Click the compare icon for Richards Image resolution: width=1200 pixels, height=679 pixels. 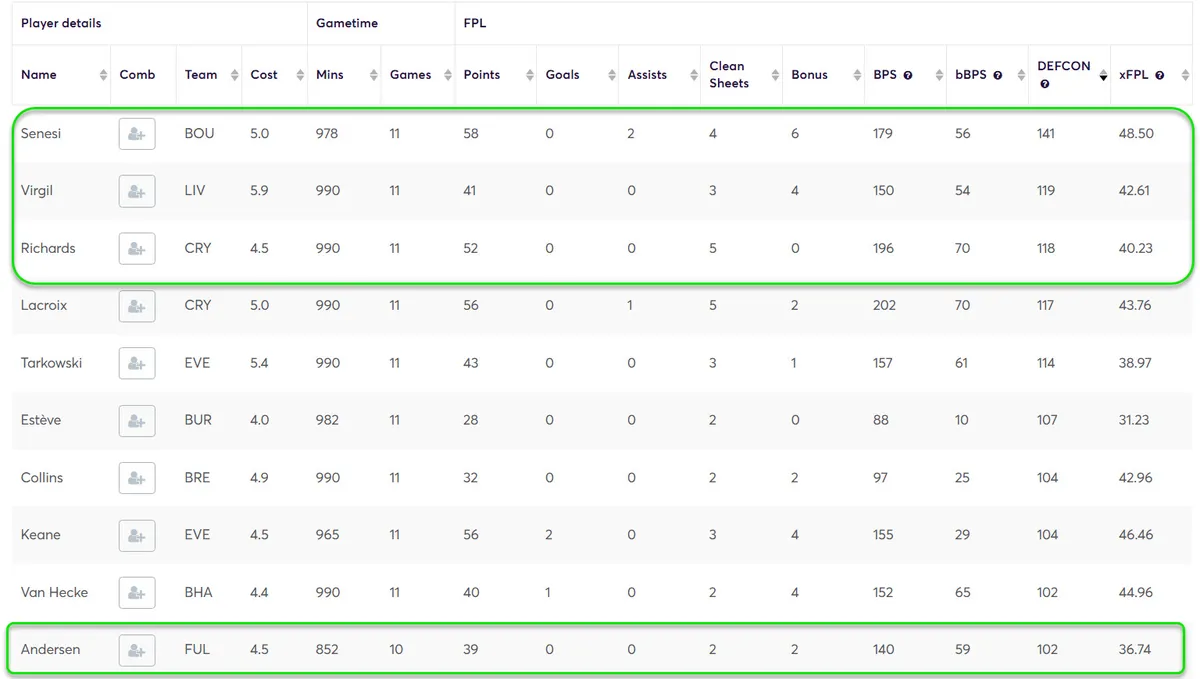click(137, 249)
